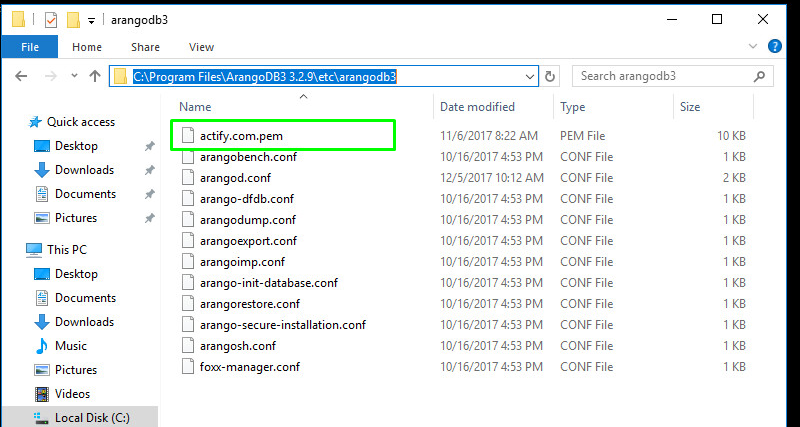Open Videos folder under This PC
The height and width of the screenshot is (427, 800).
[x=72, y=394]
